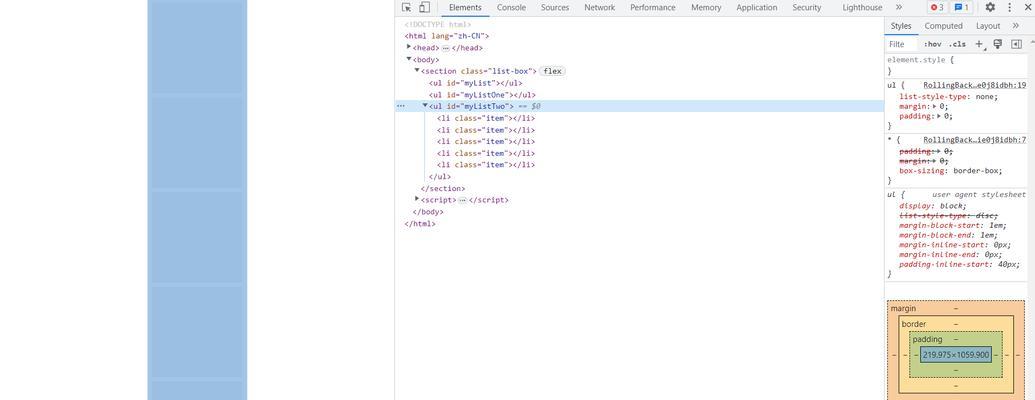The height and width of the screenshot is (400, 1035).
Task: Collapse the ul myListTwo node
Action: pyautogui.click(x=424, y=106)
